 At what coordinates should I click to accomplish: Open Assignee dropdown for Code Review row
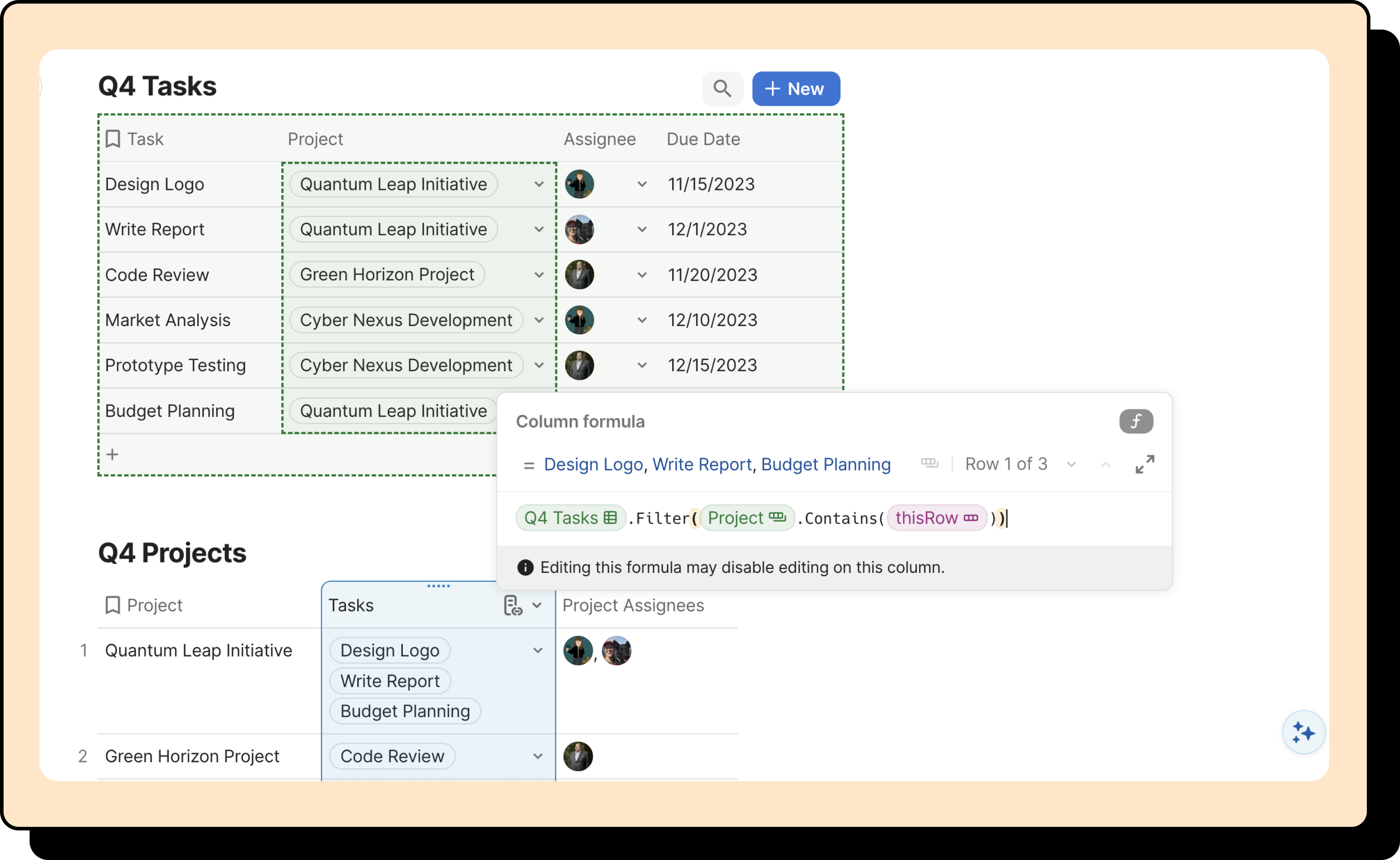[641, 275]
